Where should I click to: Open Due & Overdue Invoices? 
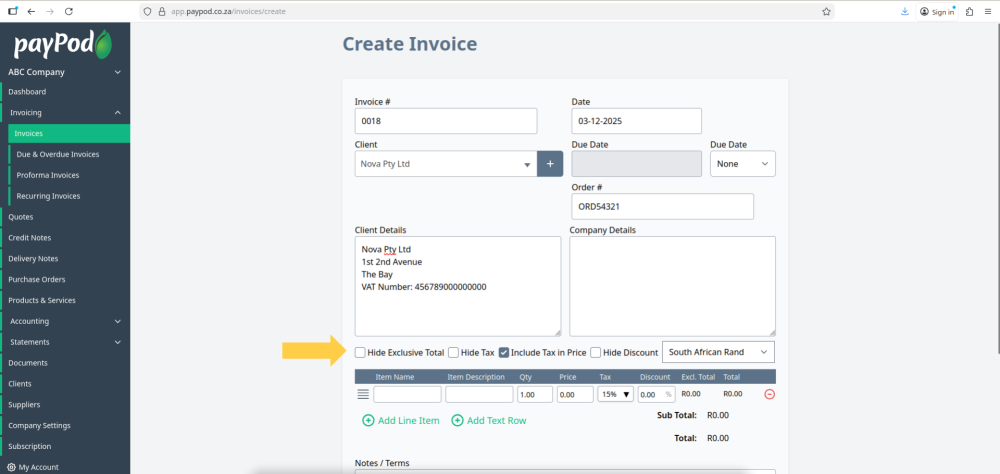tap(69, 154)
